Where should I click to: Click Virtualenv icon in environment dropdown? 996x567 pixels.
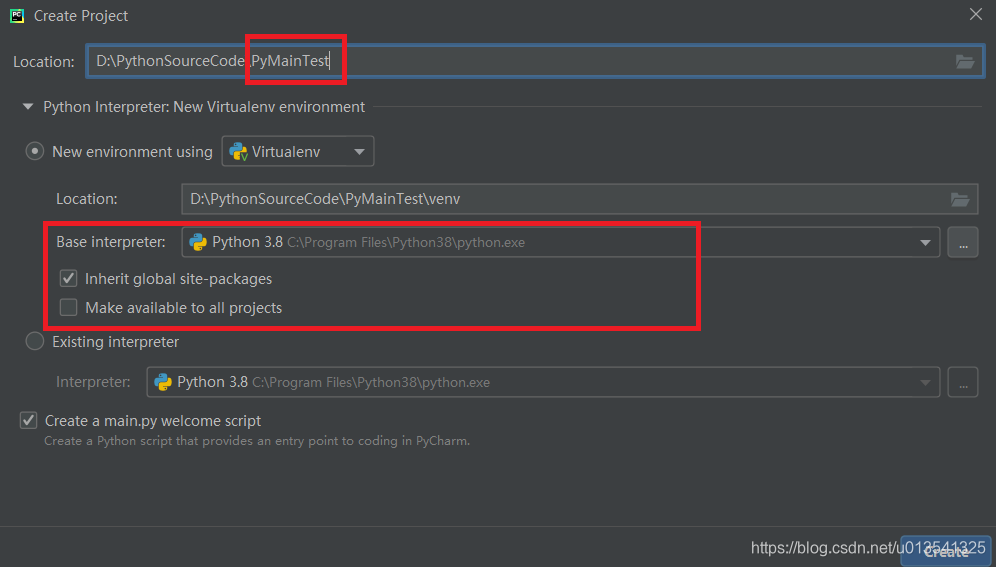[238, 152]
